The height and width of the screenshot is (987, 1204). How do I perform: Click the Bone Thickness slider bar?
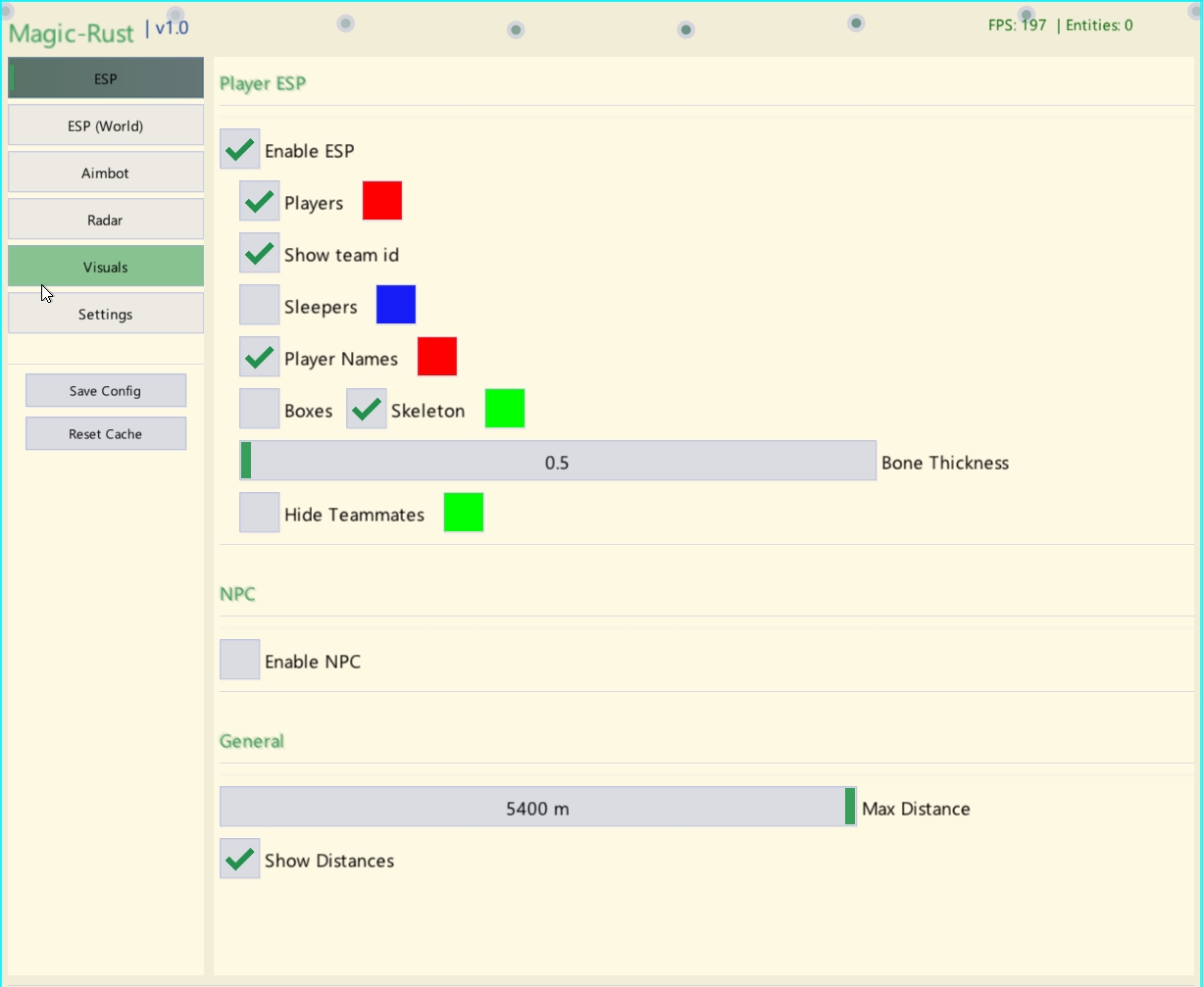[558, 461]
